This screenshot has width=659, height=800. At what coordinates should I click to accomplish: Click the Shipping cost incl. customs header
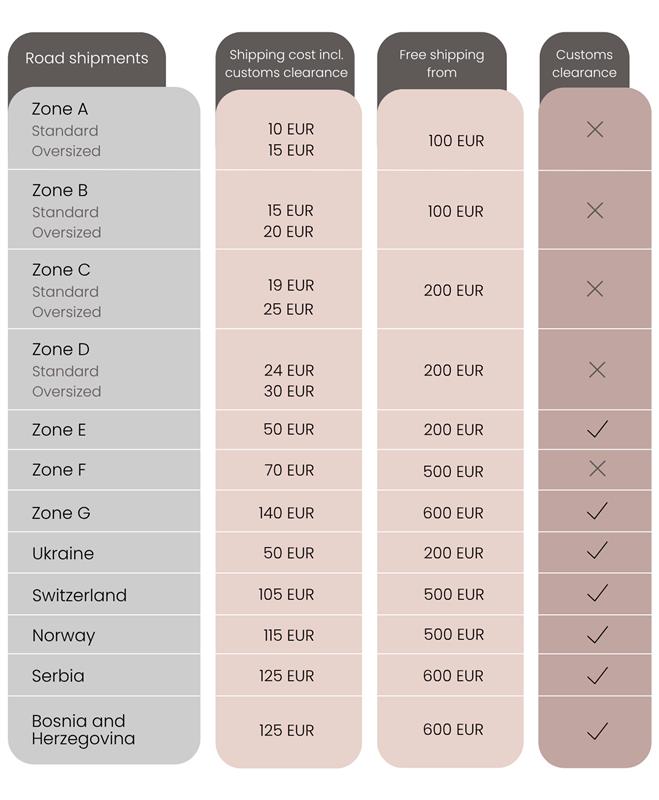pos(286,64)
